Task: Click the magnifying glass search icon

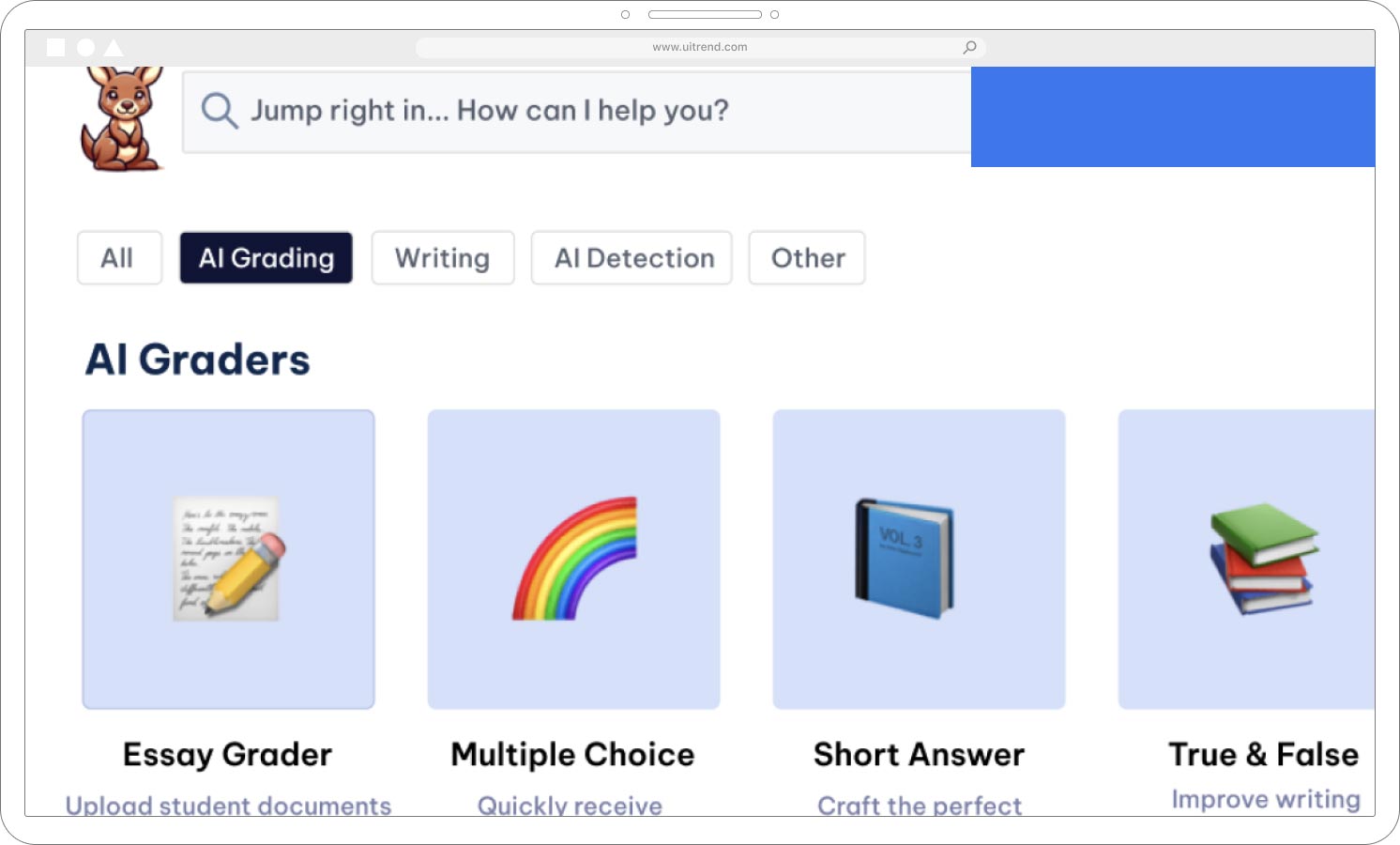Action: click(219, 111)
